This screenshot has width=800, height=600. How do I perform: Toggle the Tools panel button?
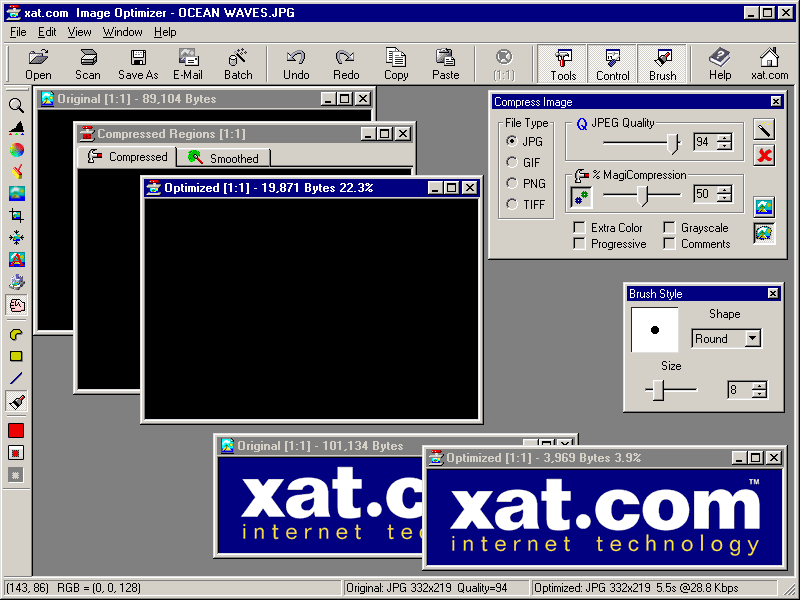563,64
